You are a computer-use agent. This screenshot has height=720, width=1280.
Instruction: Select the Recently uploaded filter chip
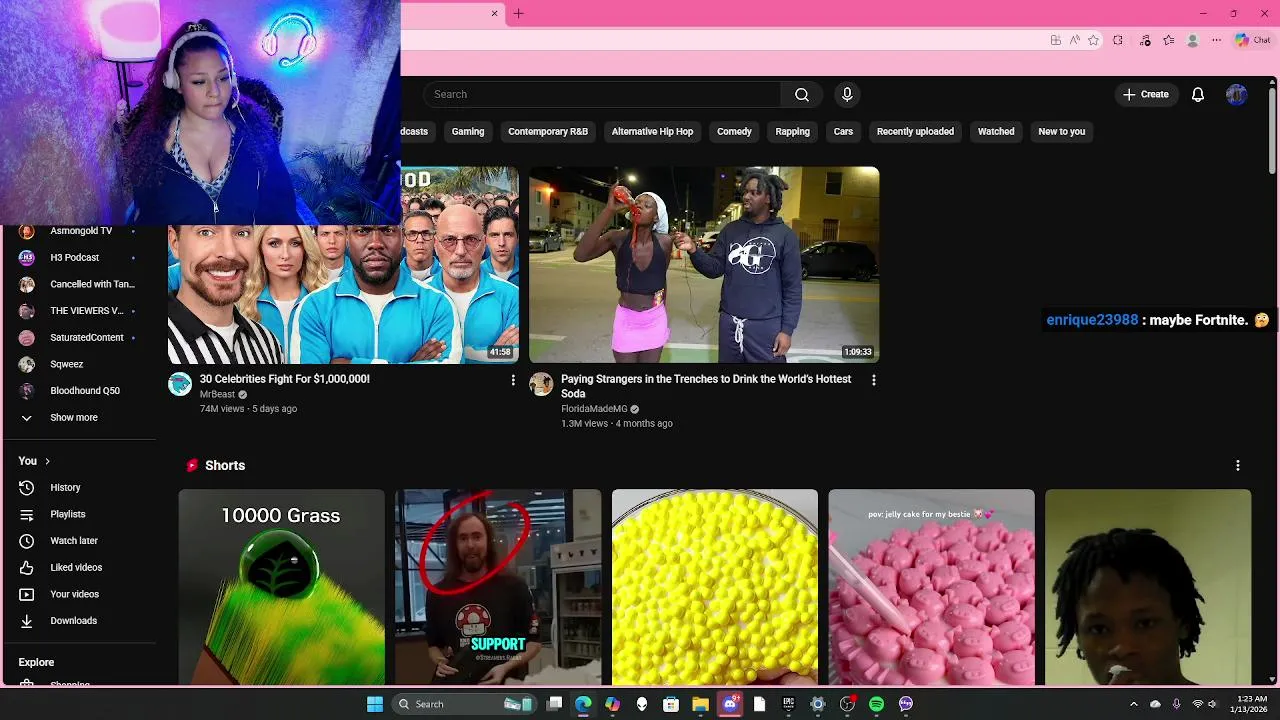click(915, 131)
